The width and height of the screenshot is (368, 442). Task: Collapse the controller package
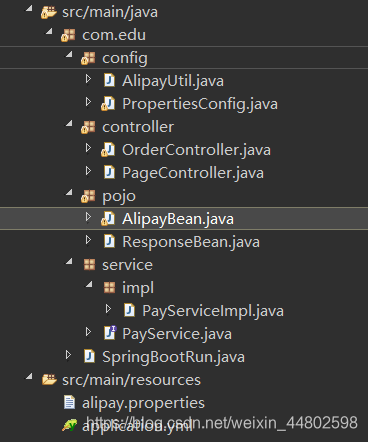coord(69,123)
